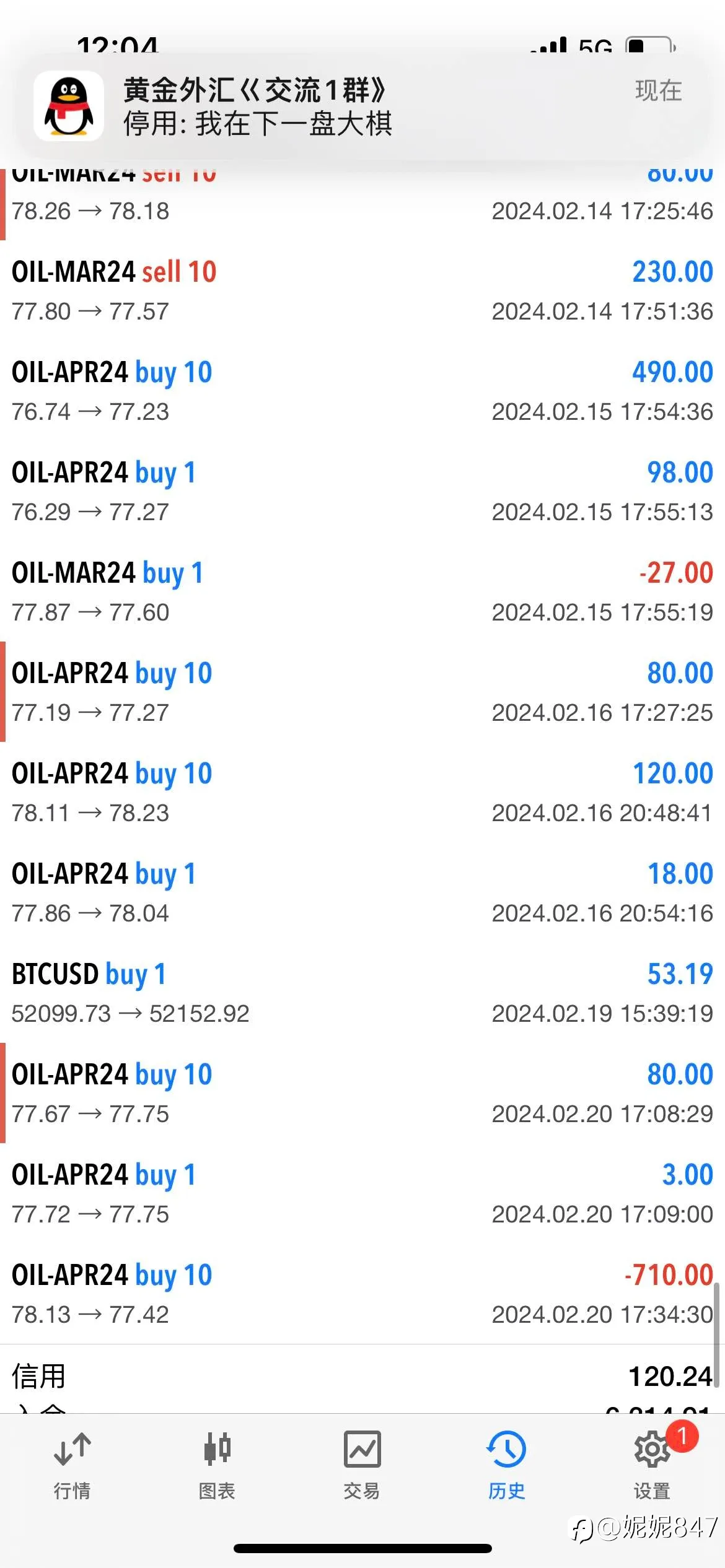Open the 行情 quotes tab icon
Screen dimensions: 725x1568
tap(72, 1449)
